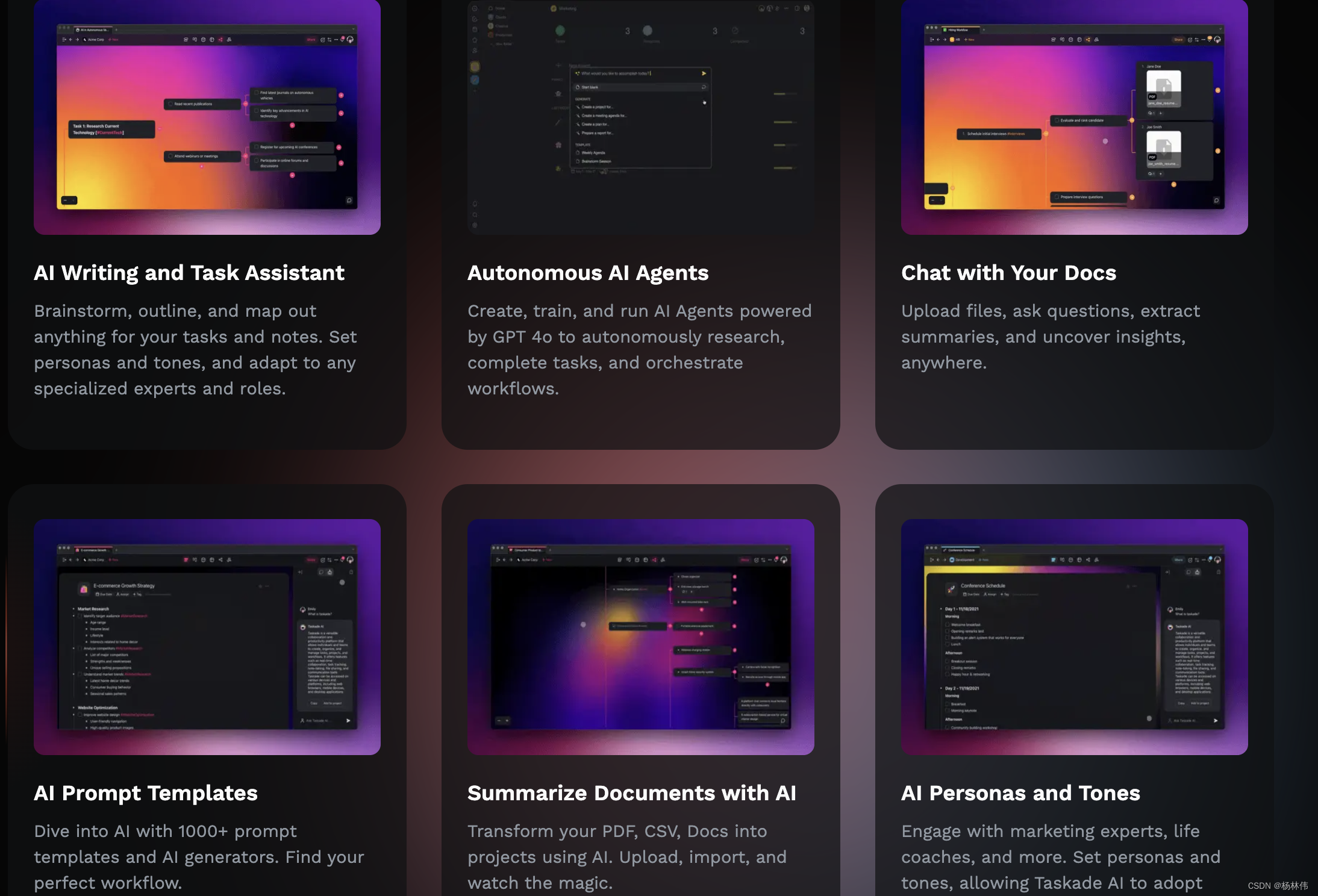Click Jane Doe's PDF resume file icon

(x=1163, y=88)
